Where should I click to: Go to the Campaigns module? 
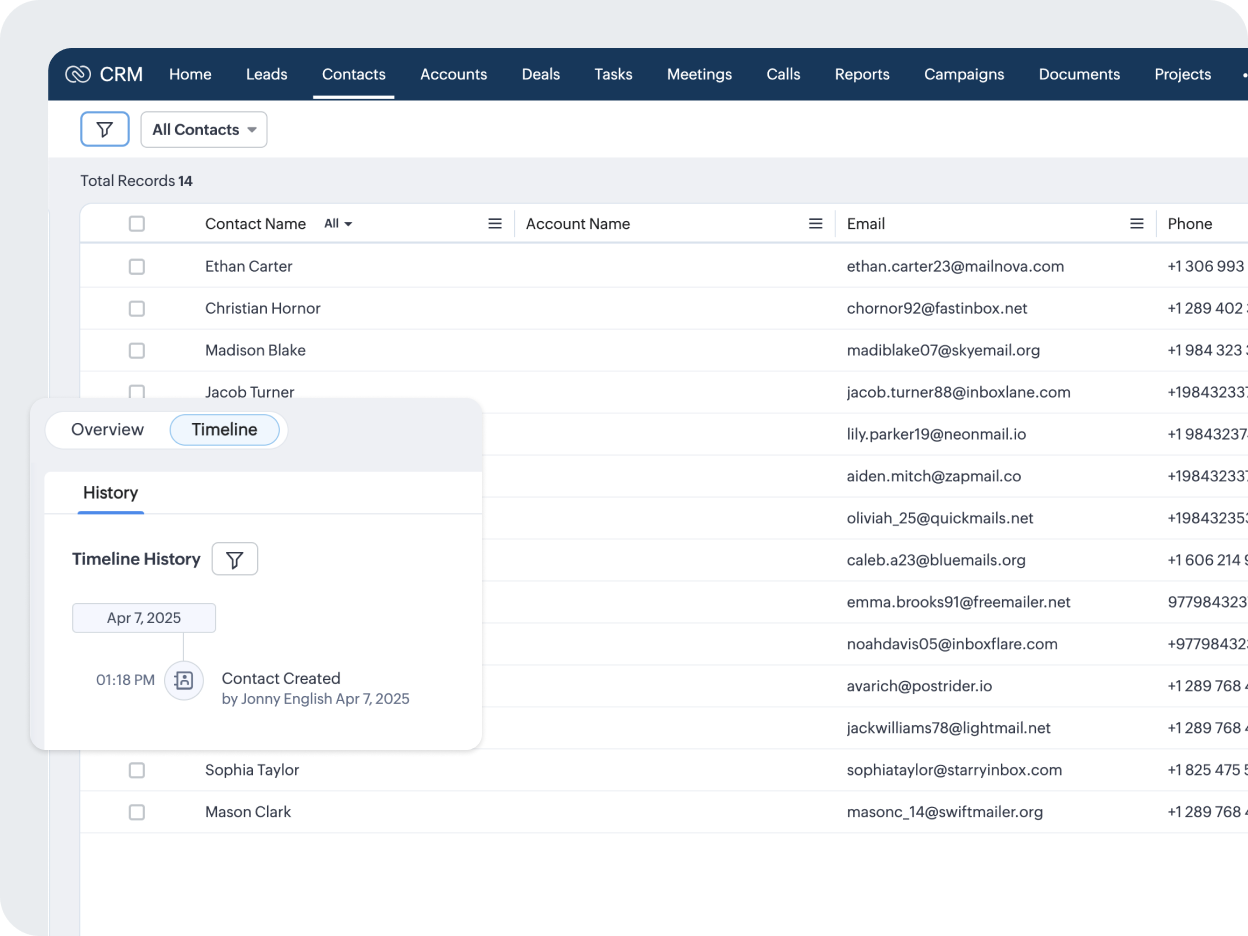click(x=964, y=74)
